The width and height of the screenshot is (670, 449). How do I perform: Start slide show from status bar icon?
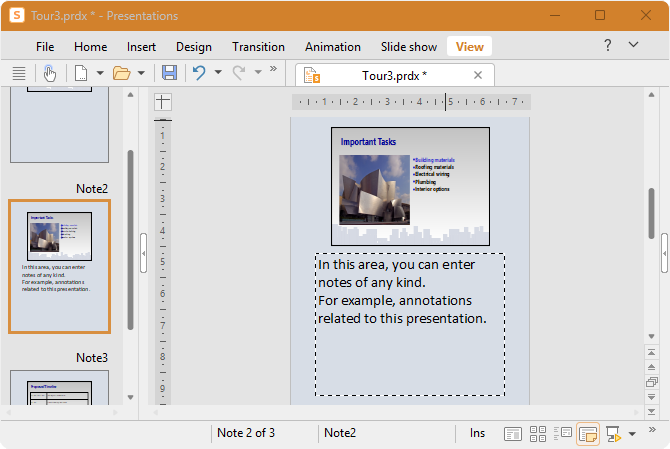[x=613, y=434]
